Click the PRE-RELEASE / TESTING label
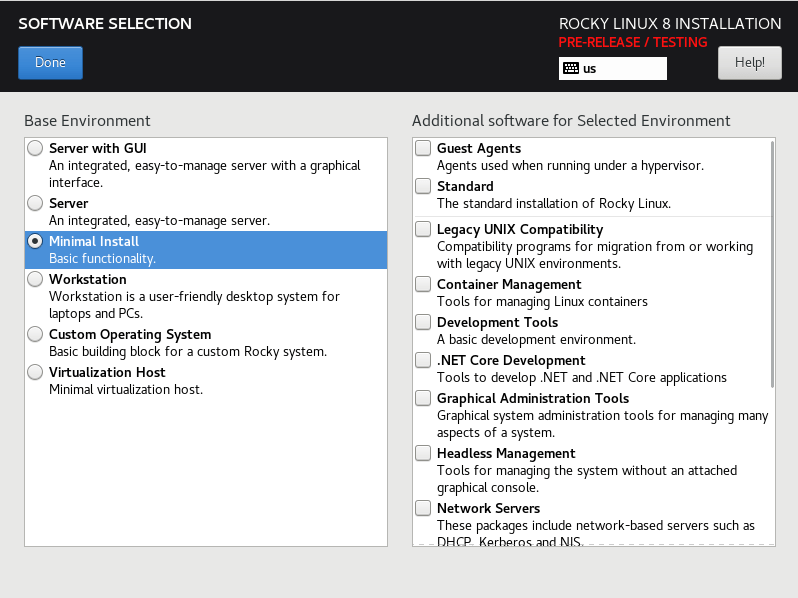798x598 pixels. [633, 42]
